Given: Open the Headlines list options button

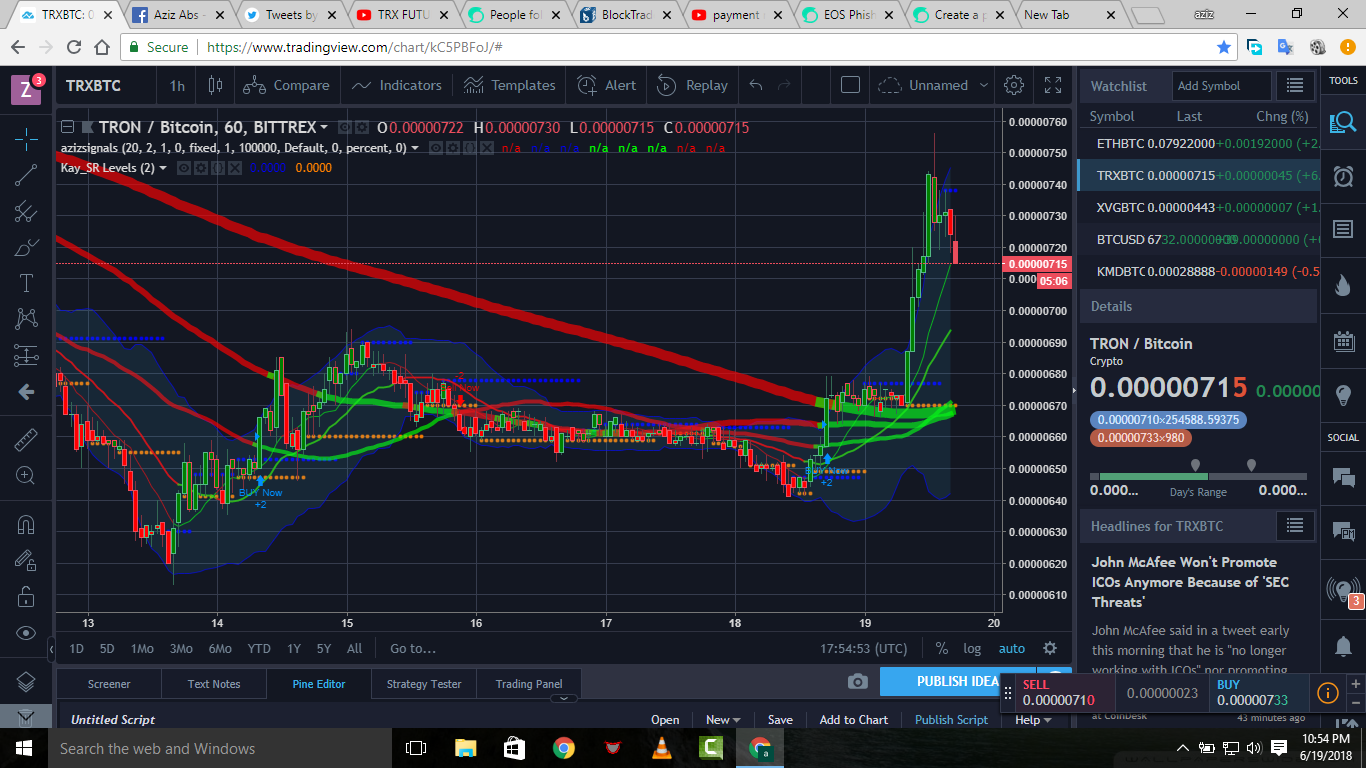Looking at the screenshot, I should (1295, 525).
